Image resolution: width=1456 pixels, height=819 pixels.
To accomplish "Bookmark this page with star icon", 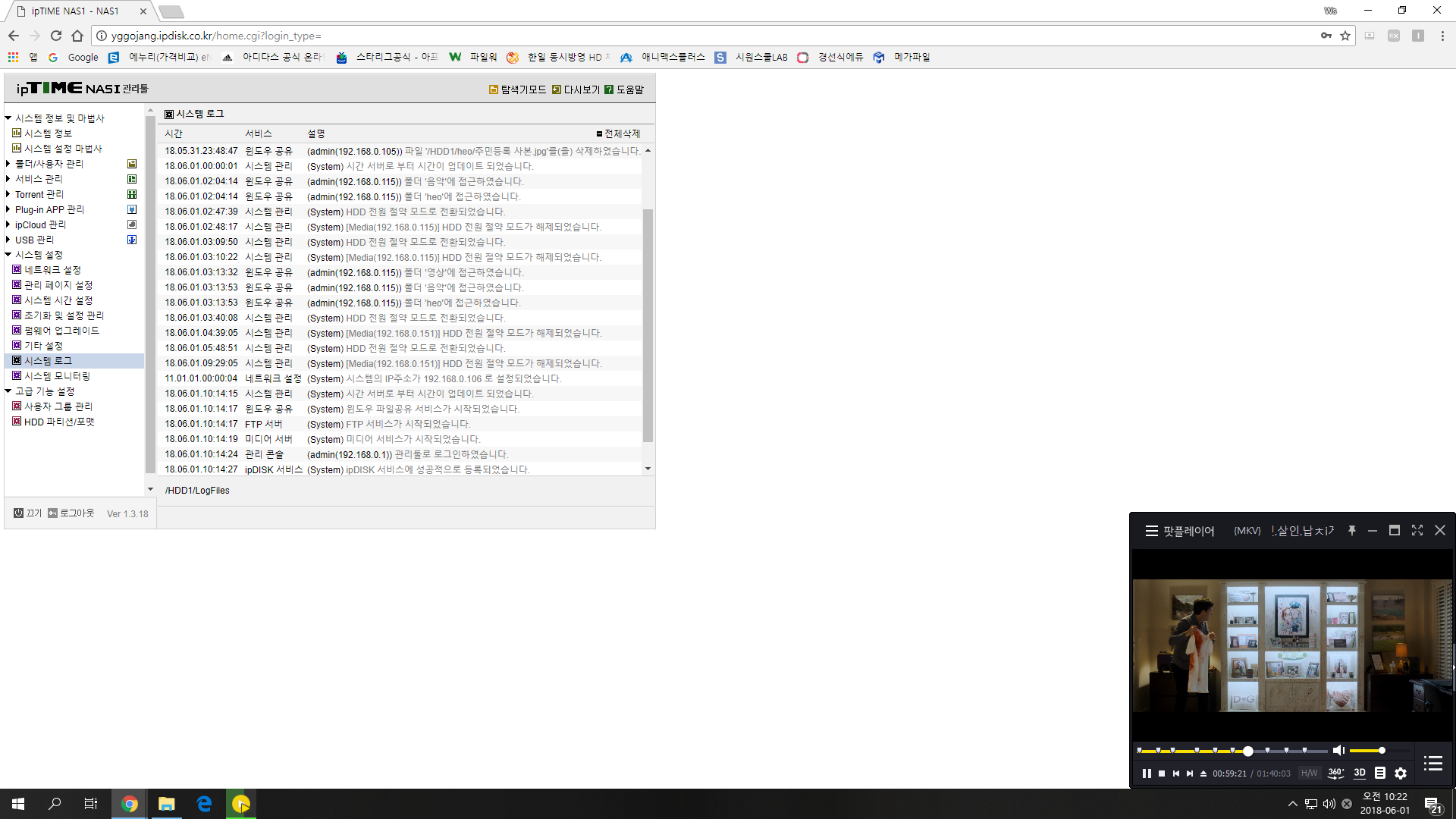I will pos(1345,36).
